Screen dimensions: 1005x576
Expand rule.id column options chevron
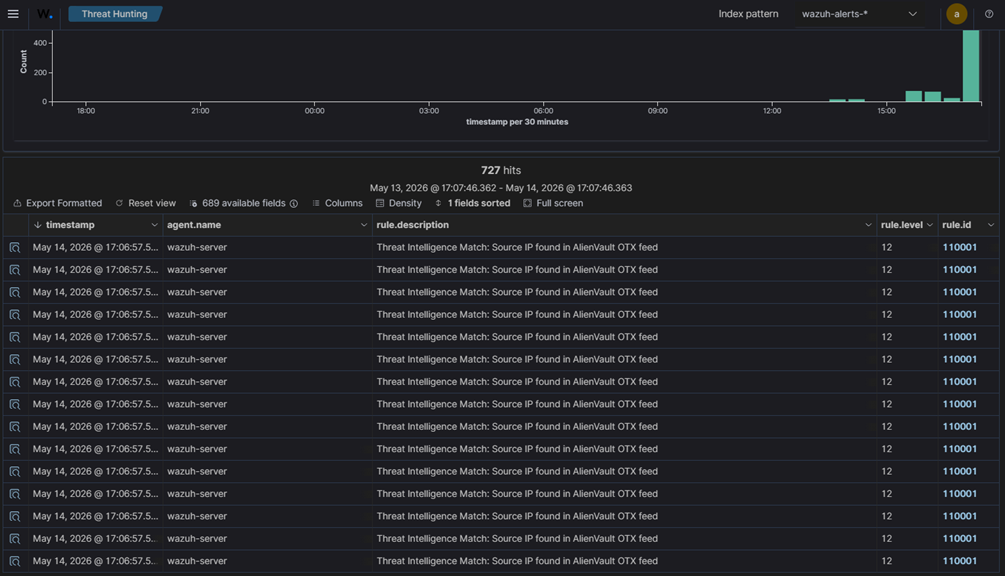[991, 225]
